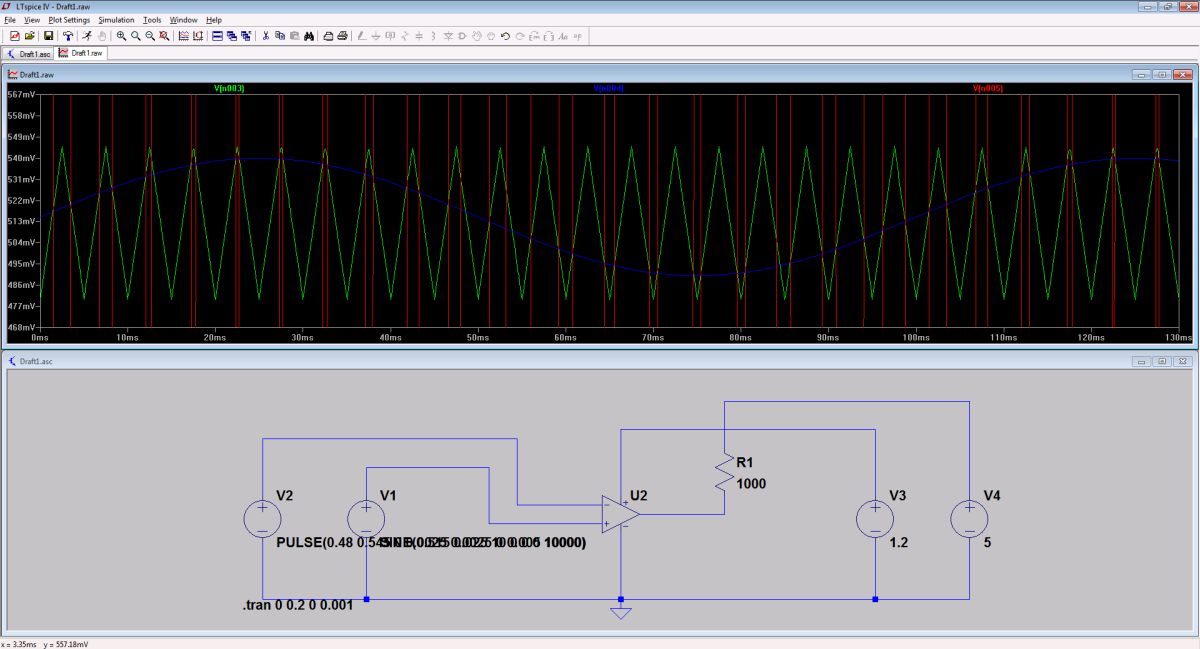Click the Print icon
1200x649 pixels.
(343, 36)
